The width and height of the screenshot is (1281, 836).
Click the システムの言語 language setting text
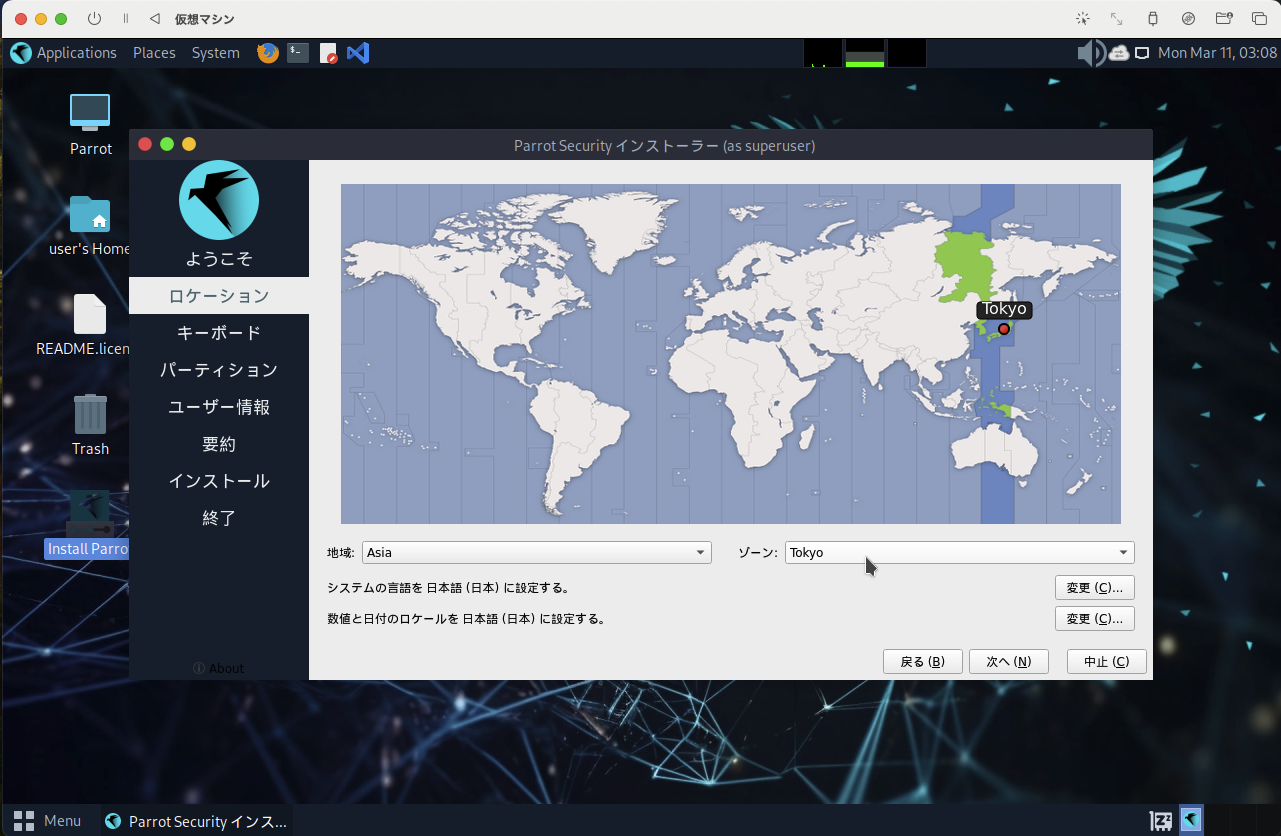point(448,588)
